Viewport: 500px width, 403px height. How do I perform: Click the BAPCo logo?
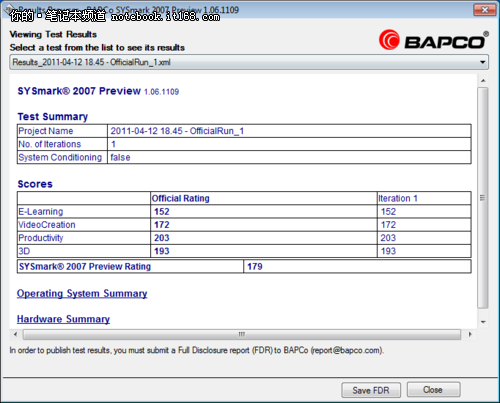433,40
